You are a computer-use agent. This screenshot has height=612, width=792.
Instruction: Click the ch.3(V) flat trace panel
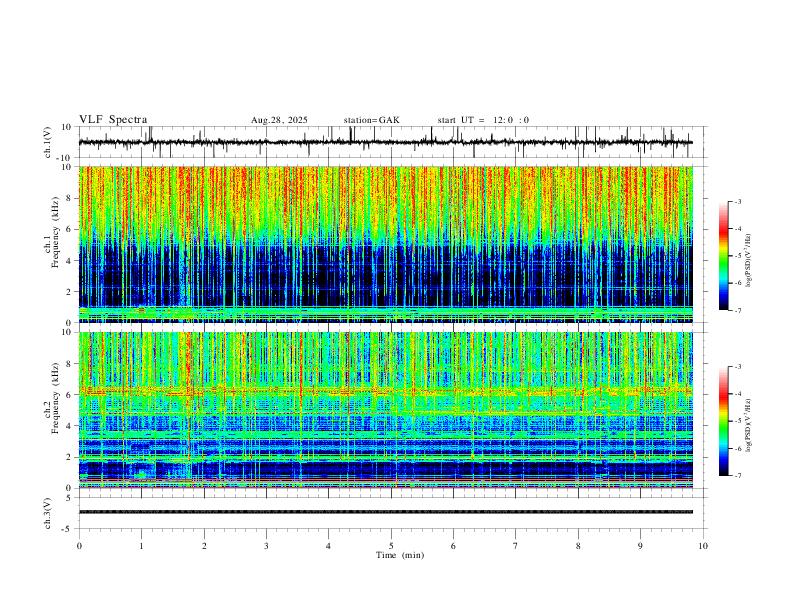click(392, 513)
